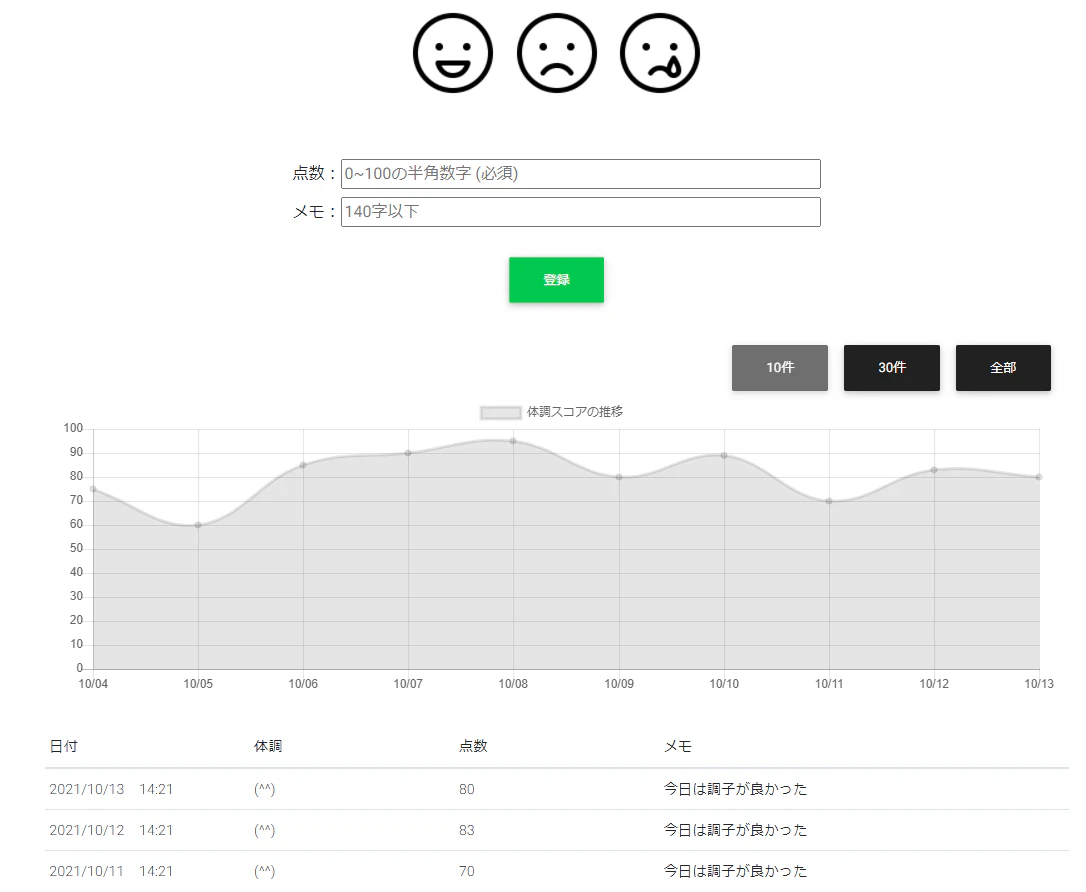The width and height of the screenshot is (1086, 892).
Task: Show the last 10件 records
Action: [x=780, y=368]
